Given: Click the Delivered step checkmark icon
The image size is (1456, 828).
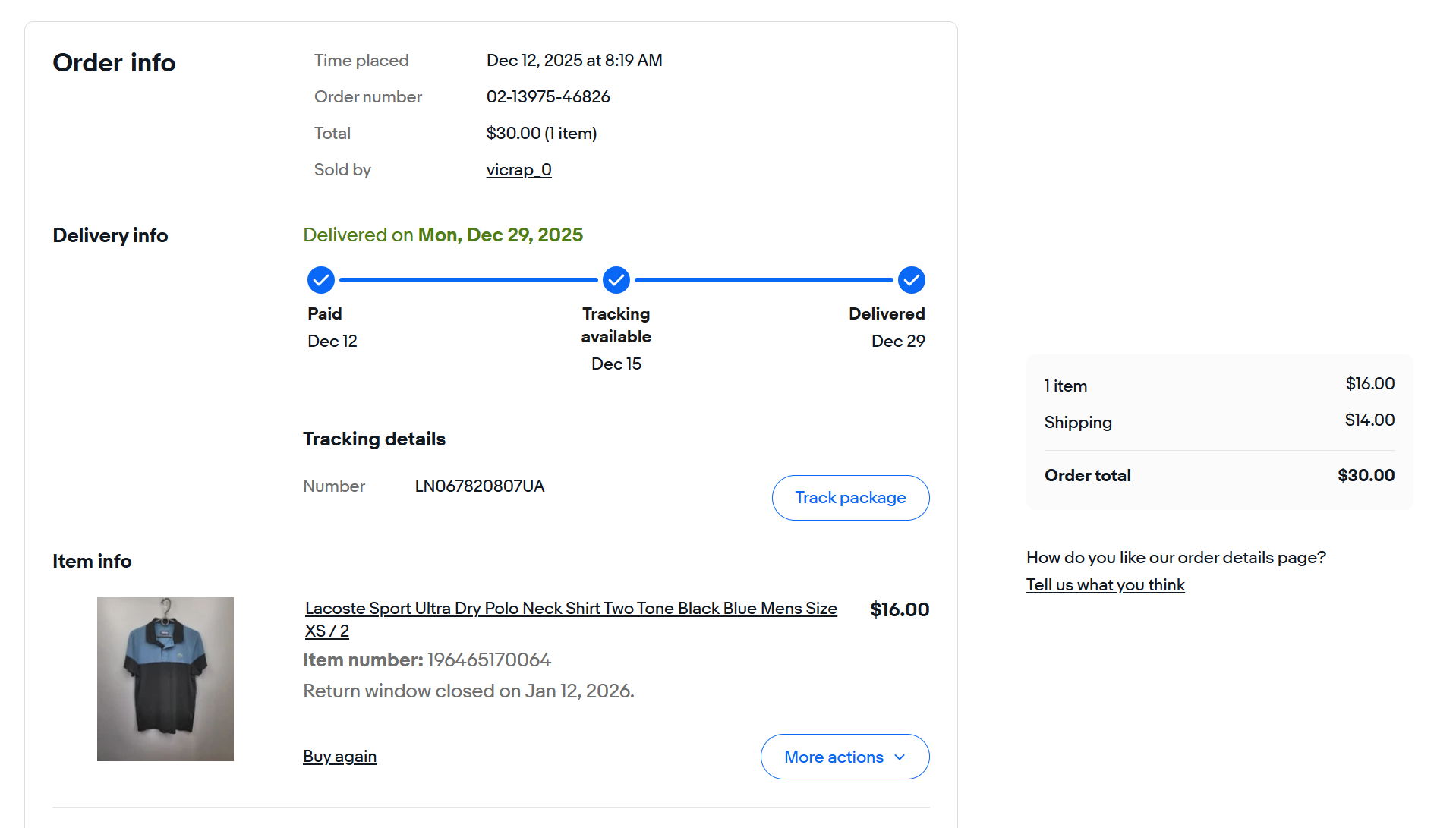Looking at the screenshot, I should pos(911,280).
